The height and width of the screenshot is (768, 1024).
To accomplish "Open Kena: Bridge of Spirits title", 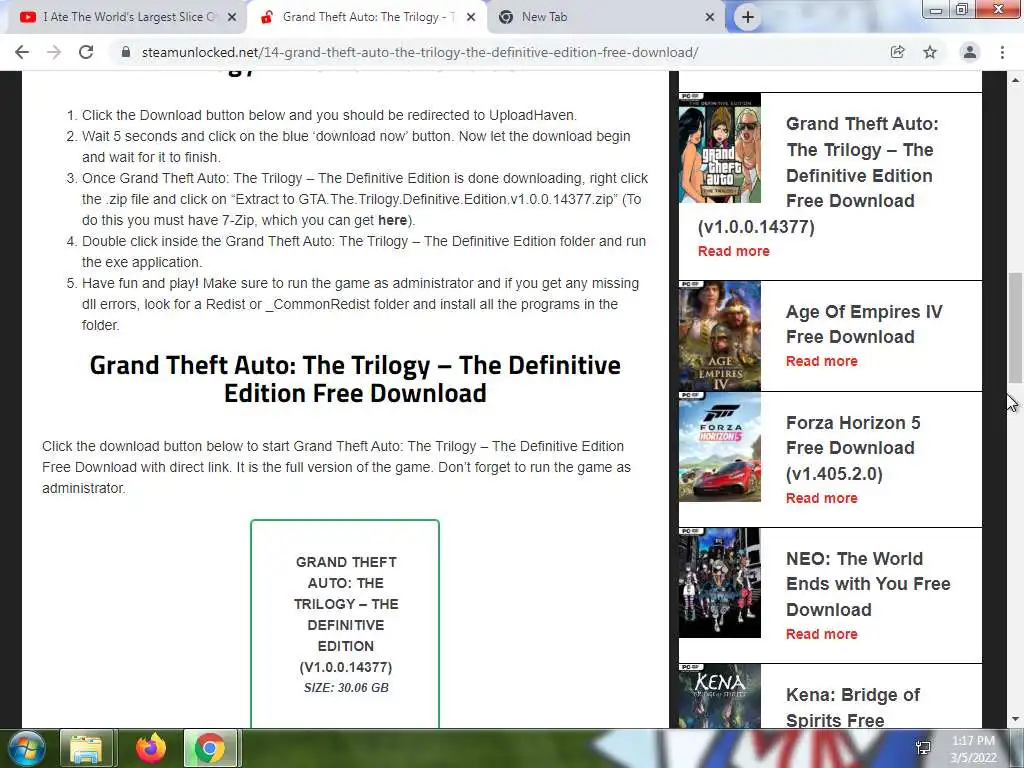I will [x=853, y=707].
